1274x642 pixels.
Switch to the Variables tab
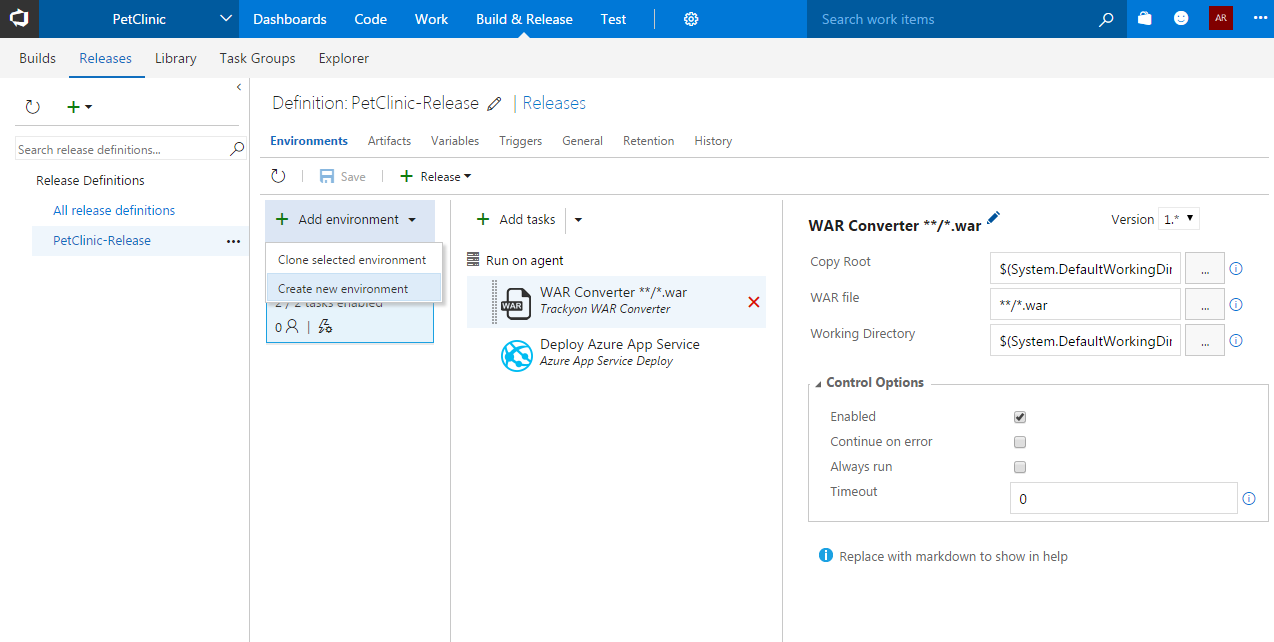coord(455,141)
